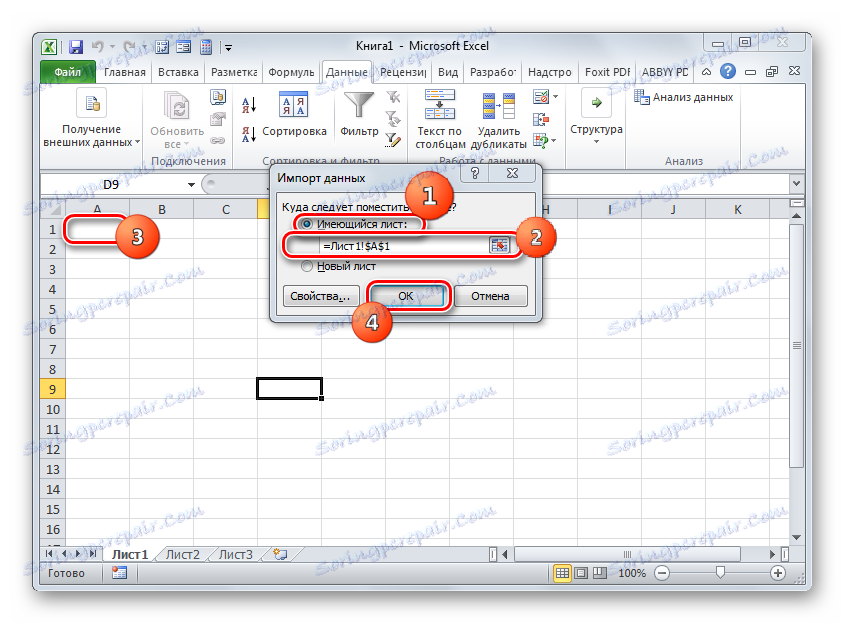The image size is (845, 624).
Task: Click the Sort Z to A descending icon
Action: (x=248, y=134)
